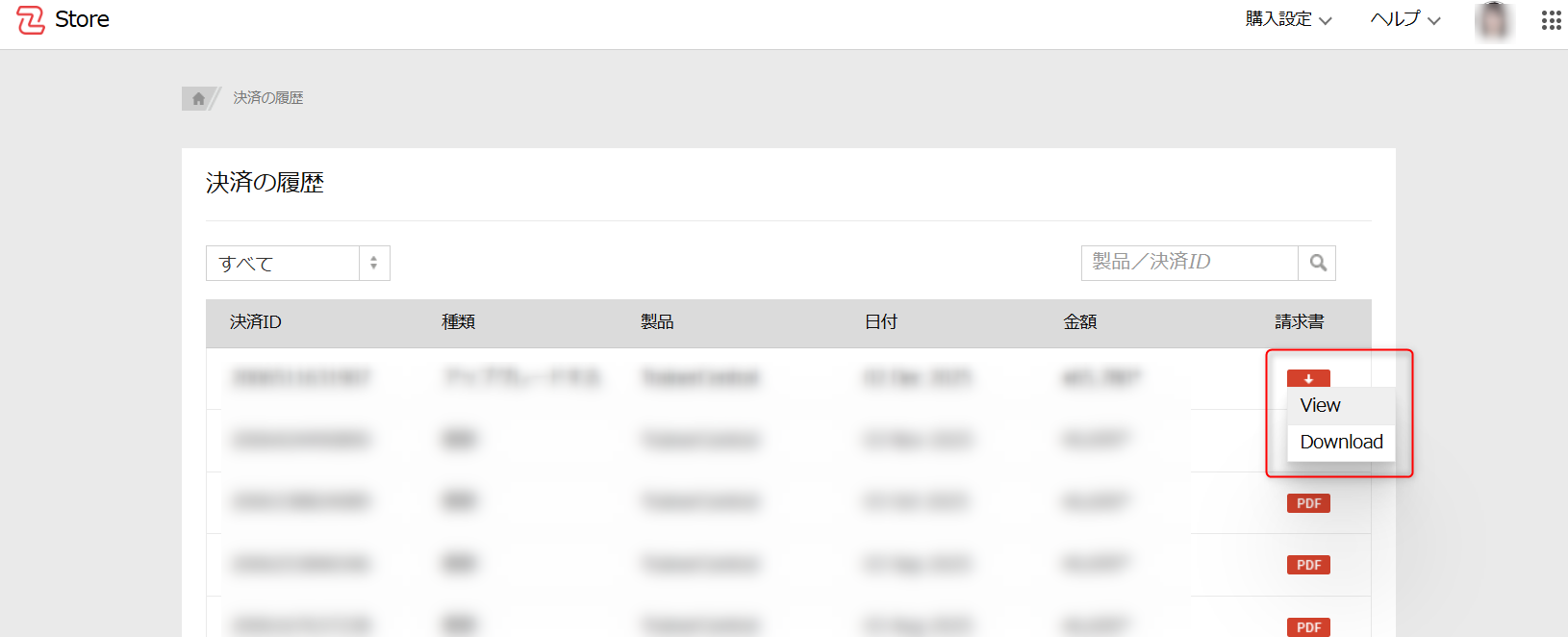Select View from the invoice popup menu
The height and width of the screenshot is (637, 1568).
click(x=1321, y=405)
